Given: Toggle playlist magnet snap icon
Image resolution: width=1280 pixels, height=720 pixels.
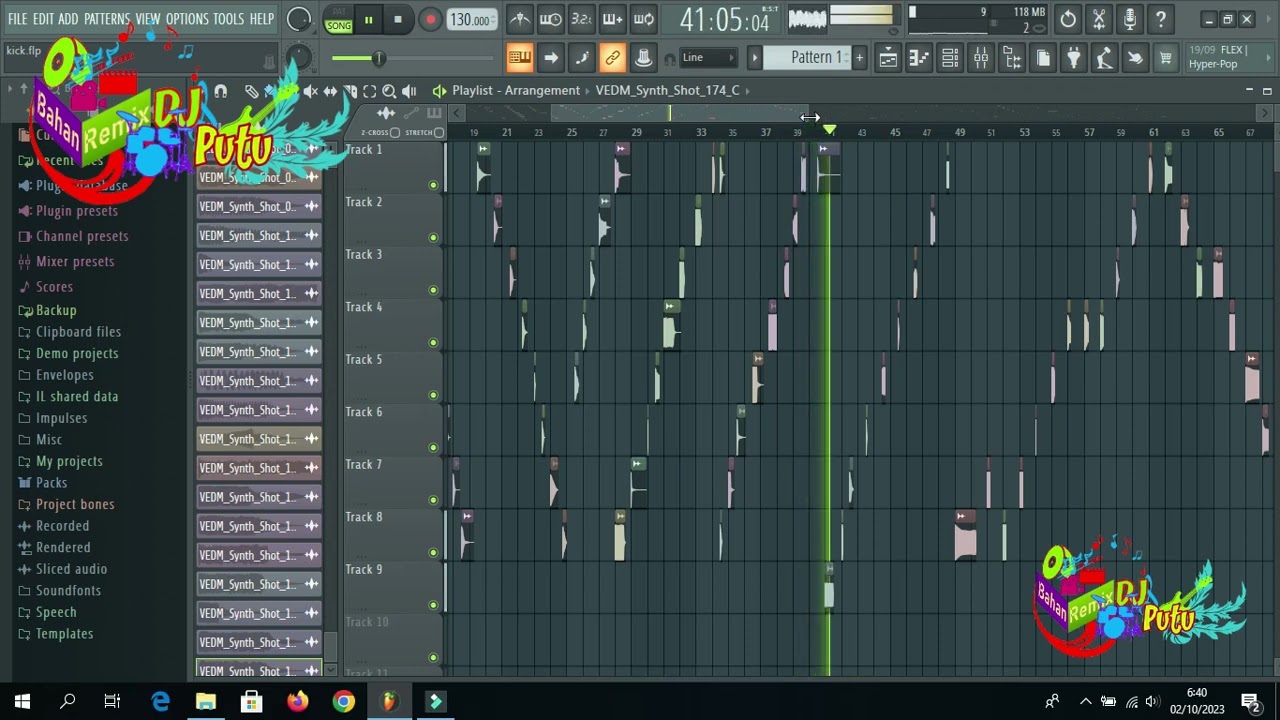Looking at the screenshot, I should 220,92.
